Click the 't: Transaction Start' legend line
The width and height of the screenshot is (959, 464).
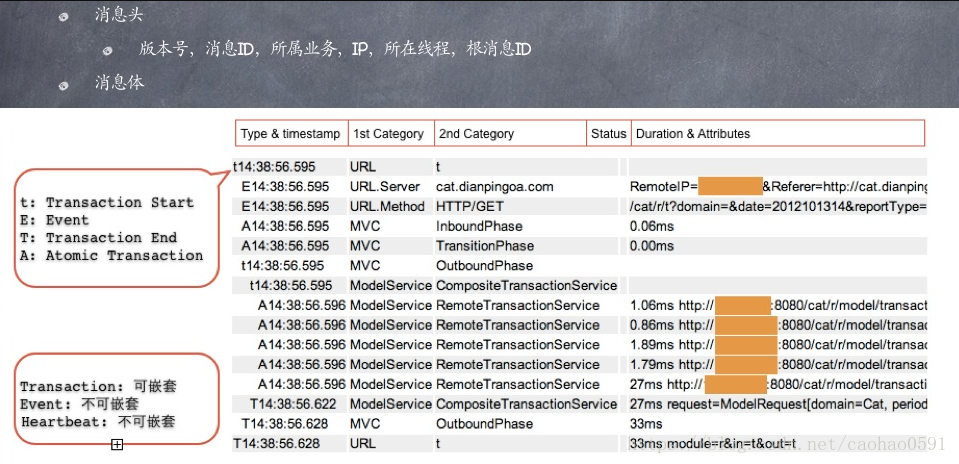[107, 202]
